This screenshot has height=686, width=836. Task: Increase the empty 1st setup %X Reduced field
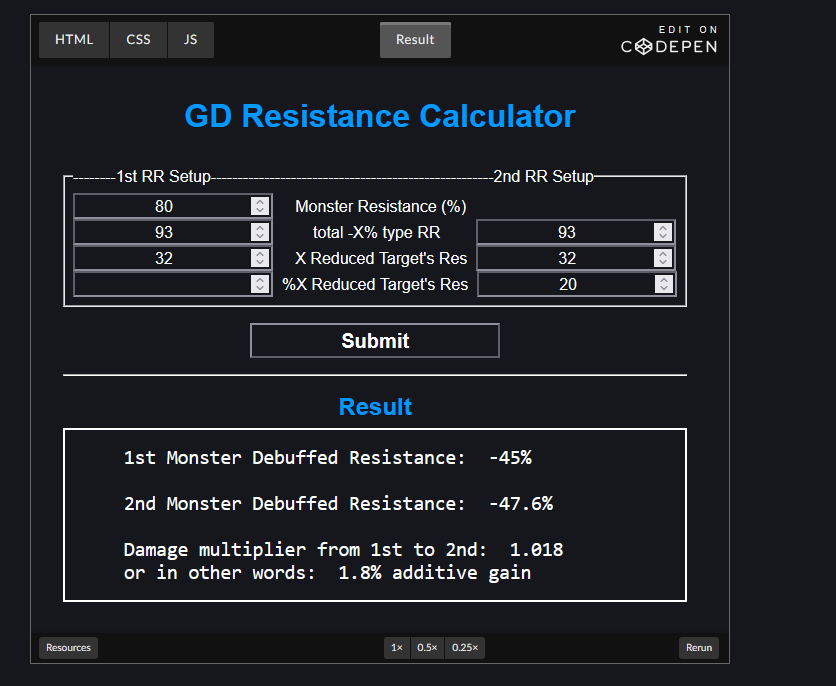[x=260, y=280]
